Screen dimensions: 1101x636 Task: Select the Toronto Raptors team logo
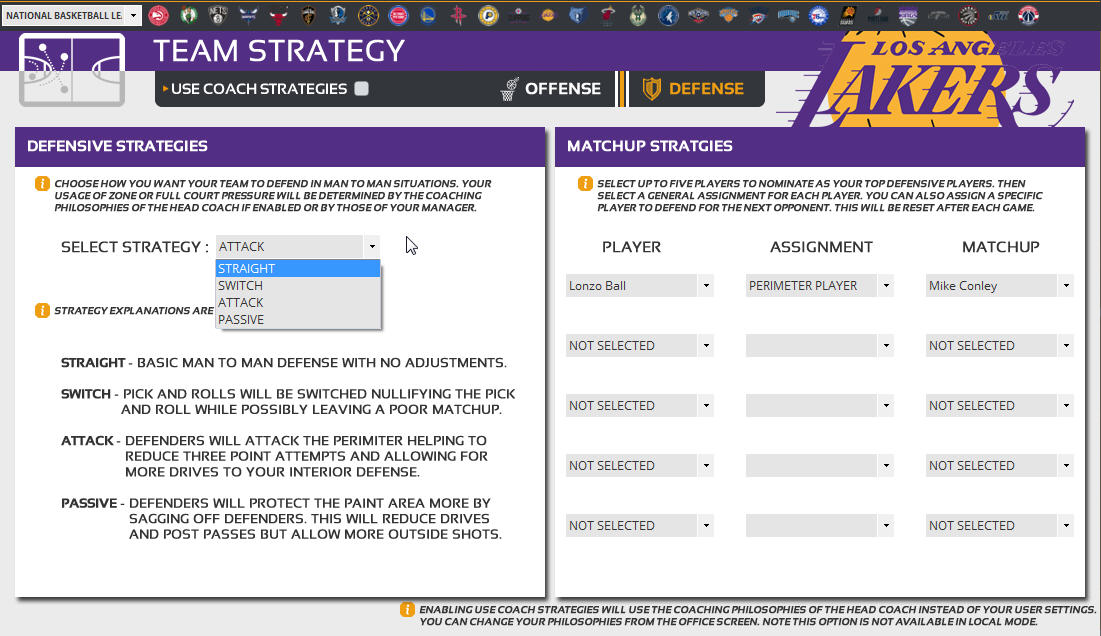(968, 15)
